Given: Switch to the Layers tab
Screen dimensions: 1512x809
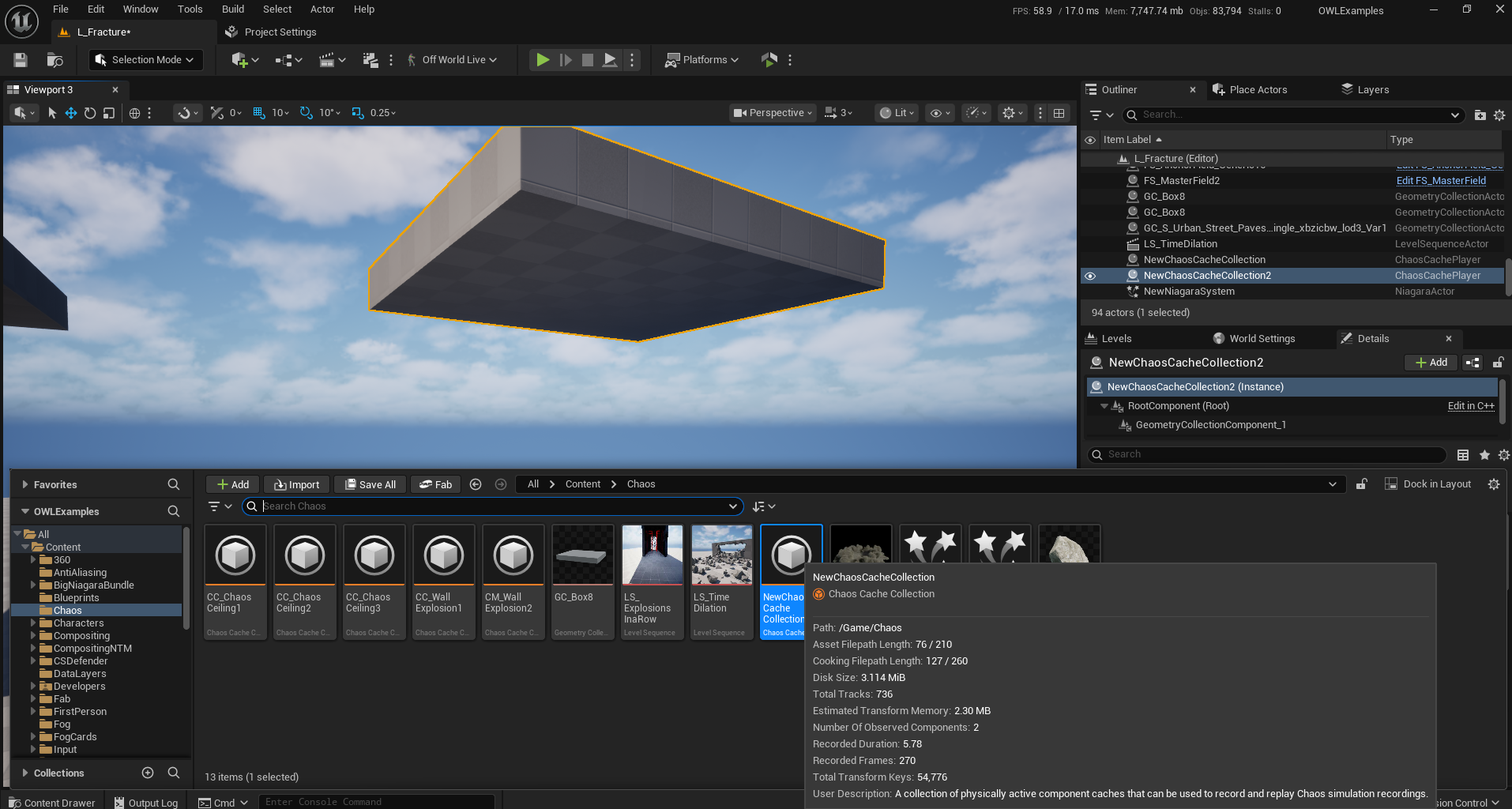Looking at the screenshot, I should click(x=1365, y=90).
